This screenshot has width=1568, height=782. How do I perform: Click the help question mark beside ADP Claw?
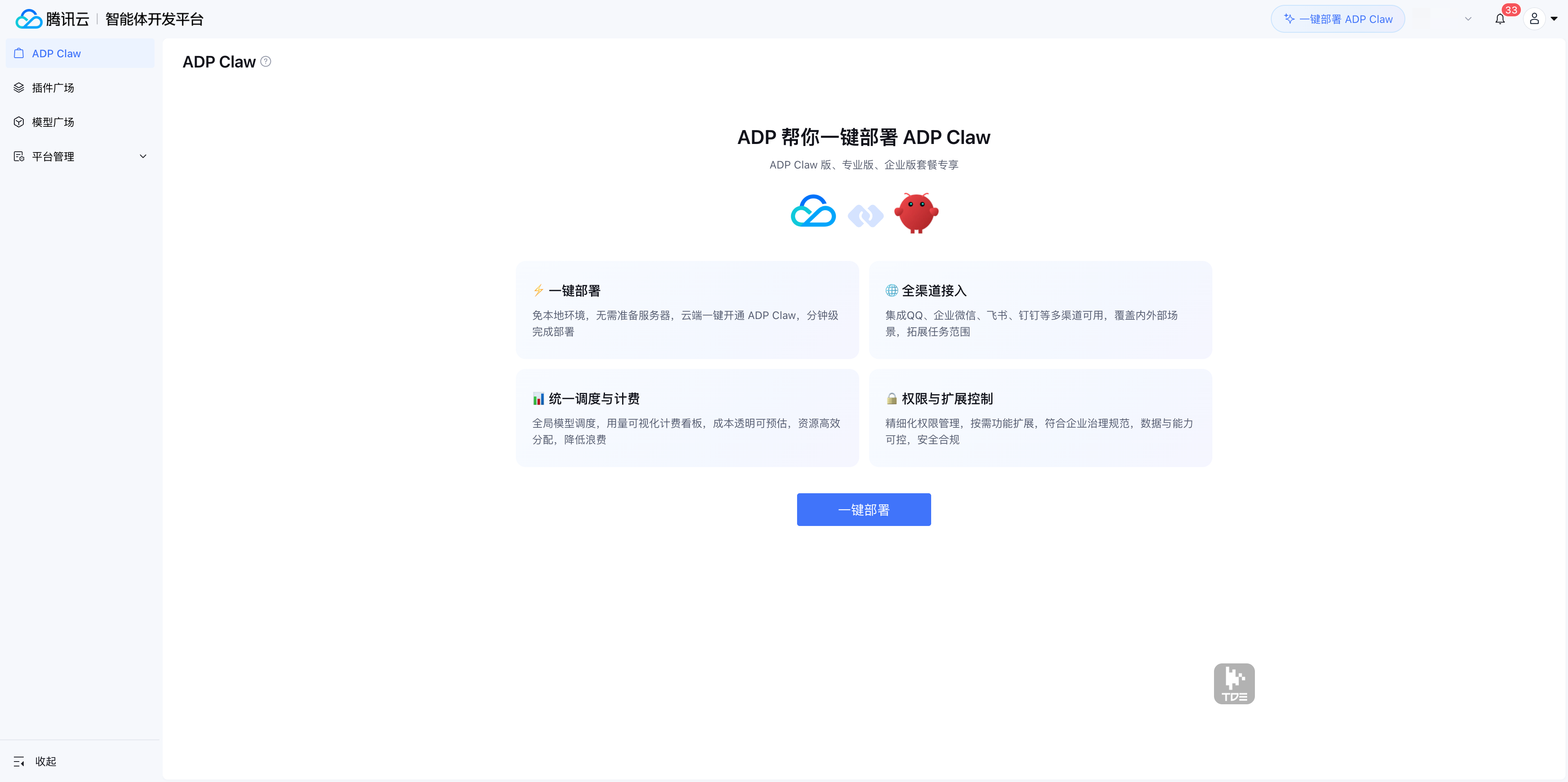[266, 61]
